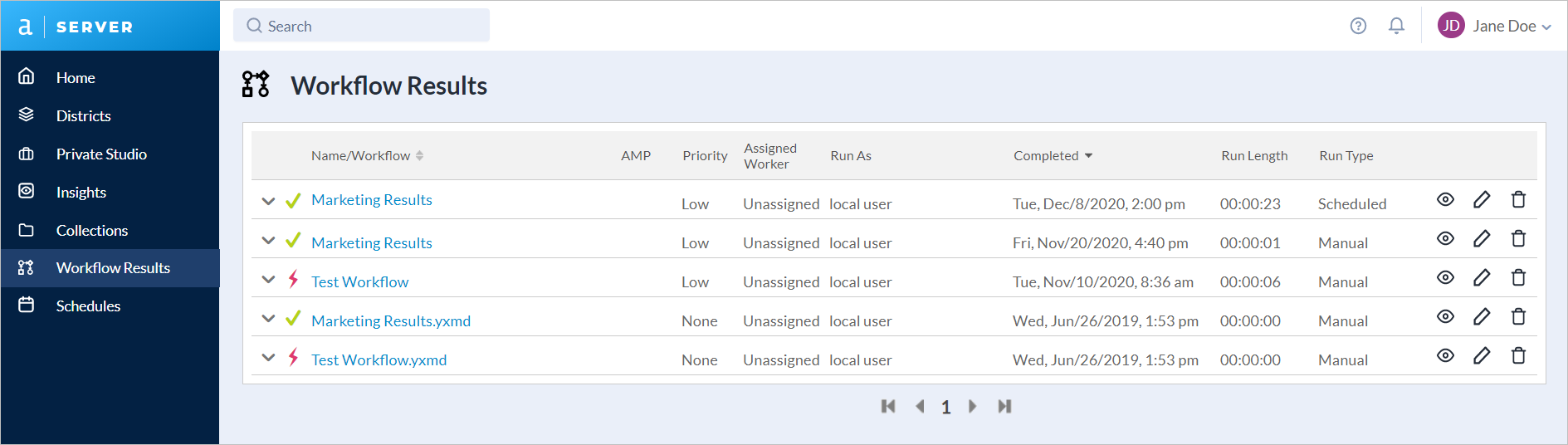Open Schedules in the sidebar
Screen dimensions: 1568x445
point(88,306)
